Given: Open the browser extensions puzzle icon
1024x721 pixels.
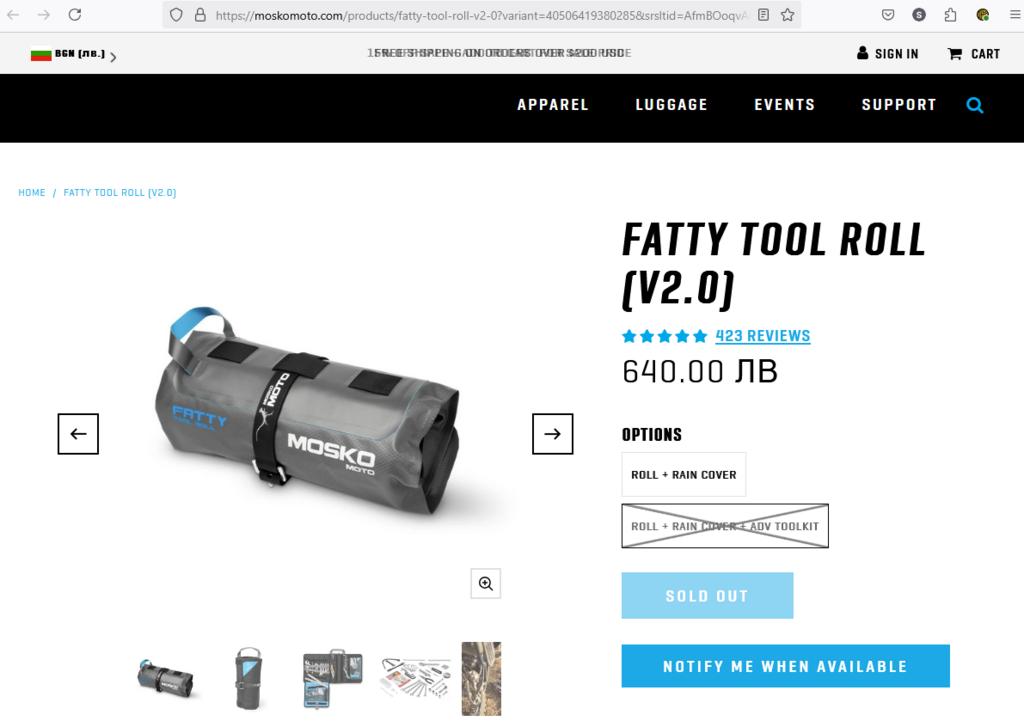Looking at the screenshot, I should pyautogui.click(x=950, y=14).
